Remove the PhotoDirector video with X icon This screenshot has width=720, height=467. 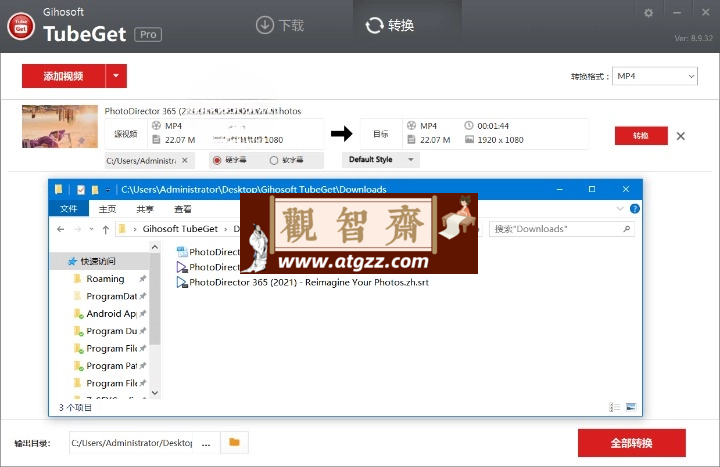click(x=681, y=136)
